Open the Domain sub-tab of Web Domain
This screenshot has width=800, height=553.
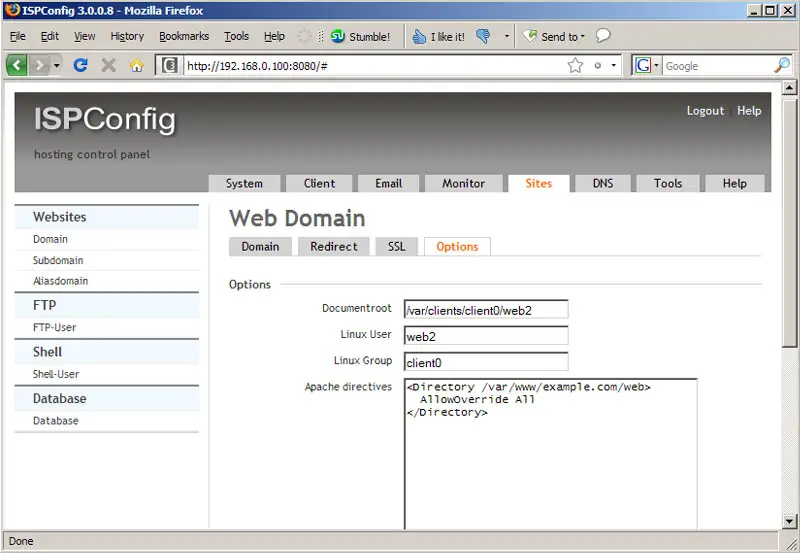[260, 246]
